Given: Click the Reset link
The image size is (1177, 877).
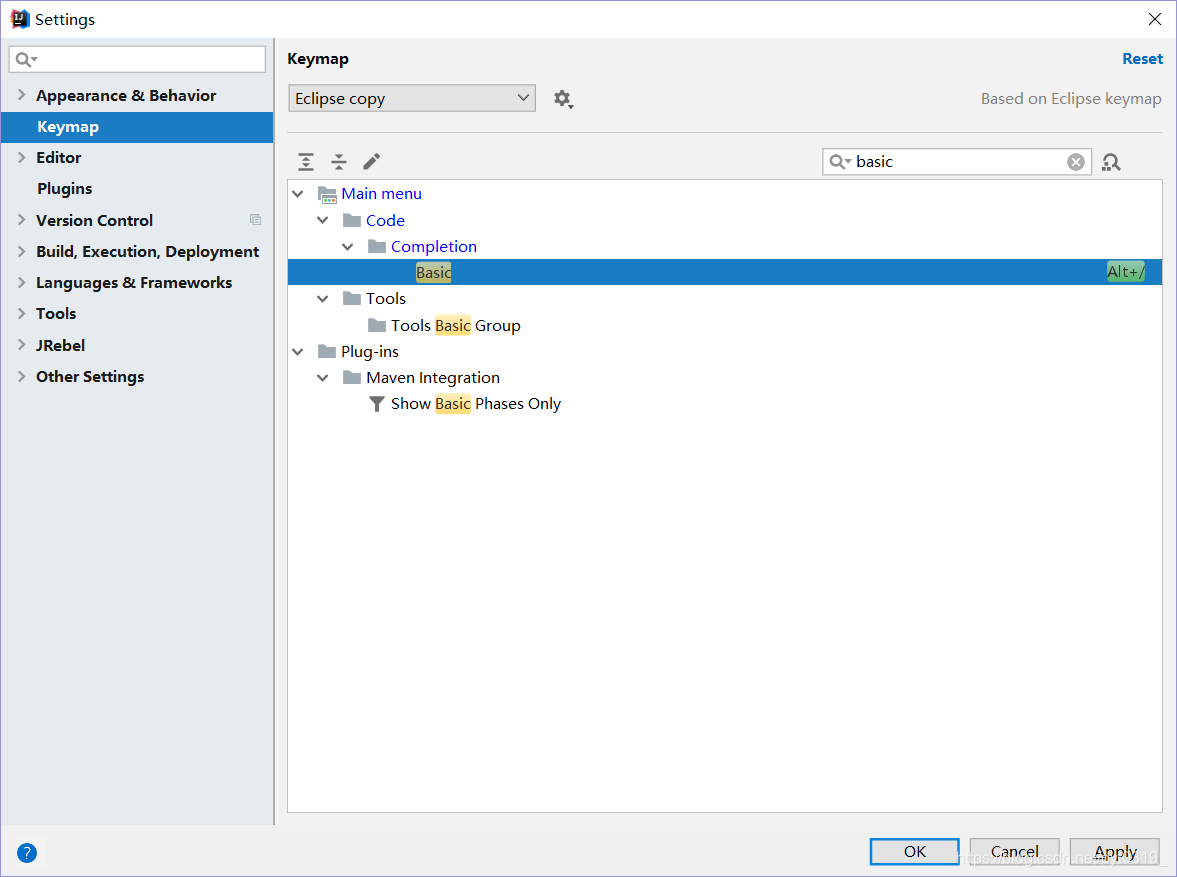Looking at the screenshot, I should click(1142, 59).
